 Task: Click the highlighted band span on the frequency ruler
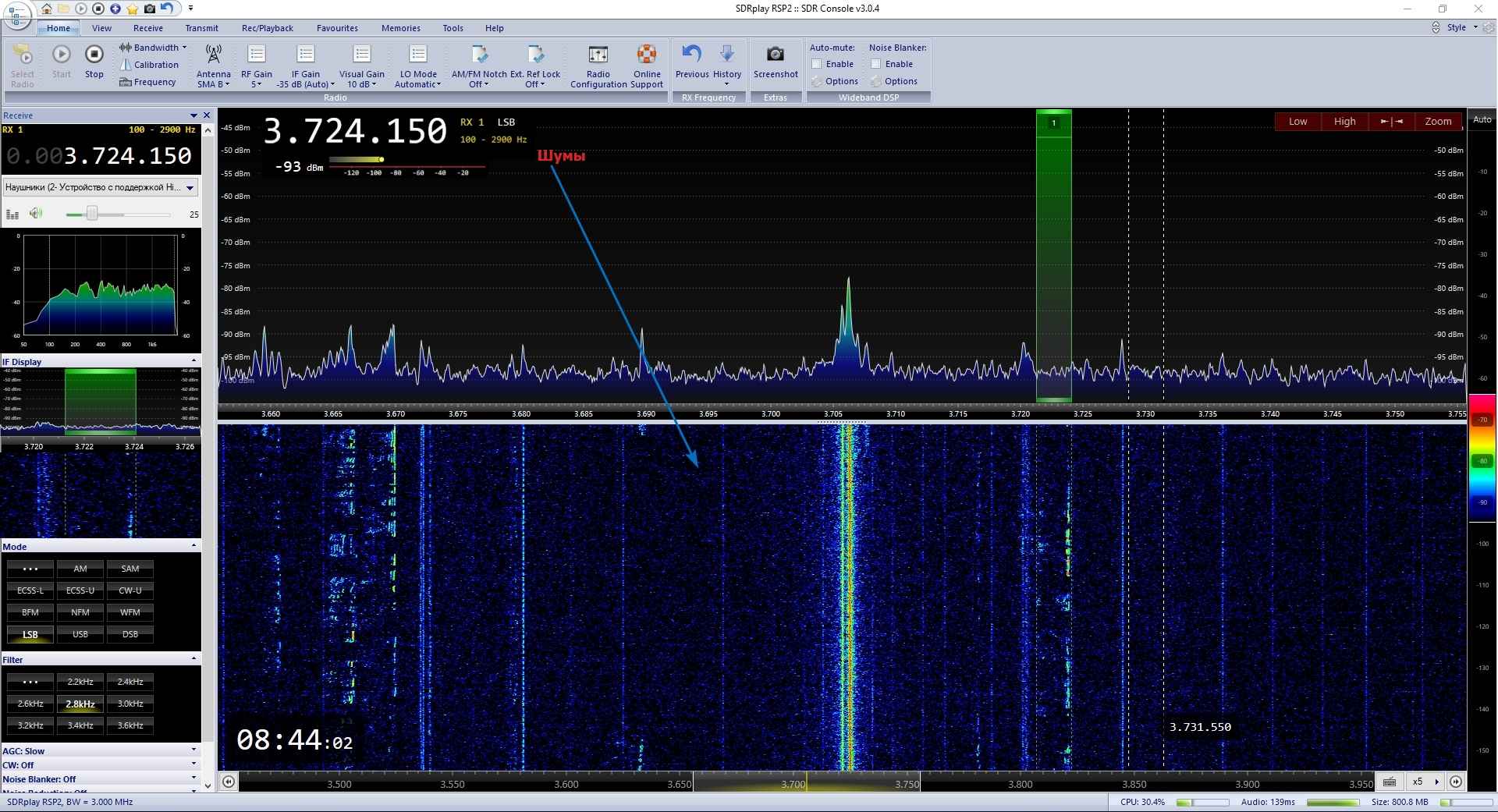pyautogui.click(x=806, y=782)
